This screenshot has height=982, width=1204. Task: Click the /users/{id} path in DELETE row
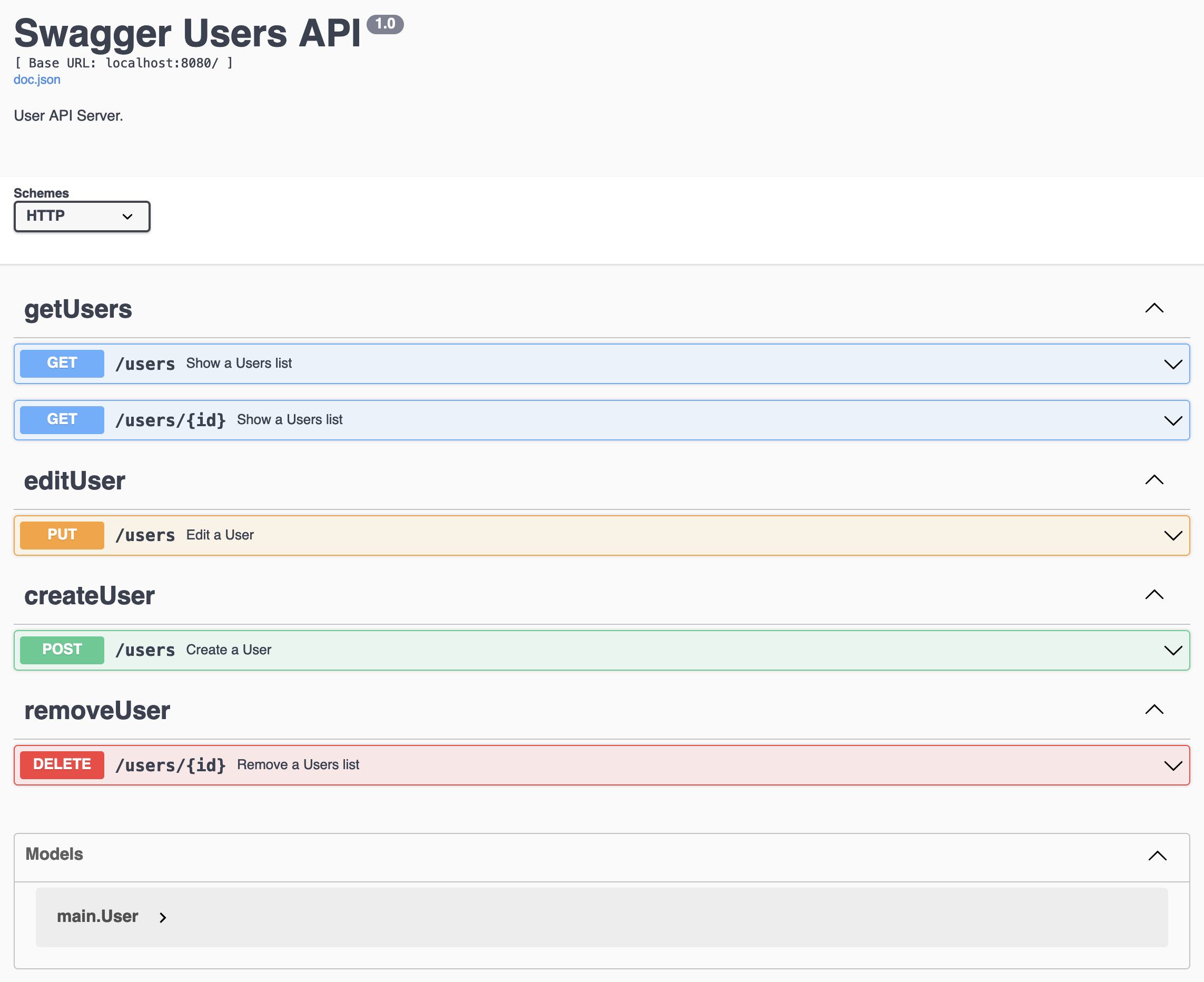(171, 765)
